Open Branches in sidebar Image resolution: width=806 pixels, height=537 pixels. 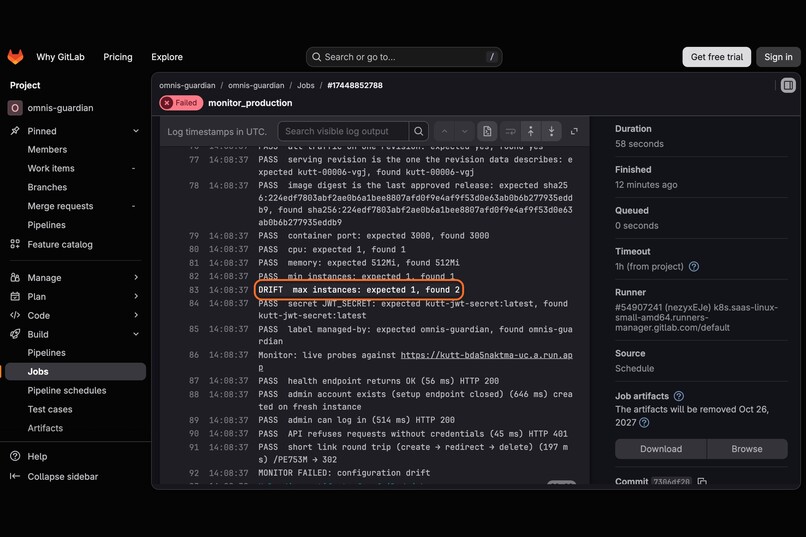click(x=47, y=187)
